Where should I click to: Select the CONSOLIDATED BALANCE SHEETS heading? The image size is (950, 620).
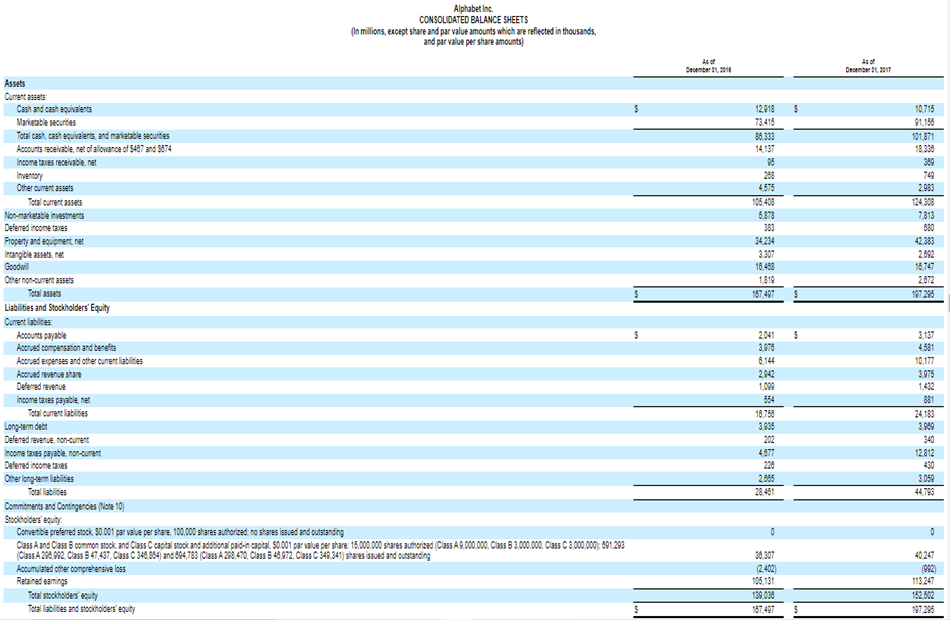(475, 22)
